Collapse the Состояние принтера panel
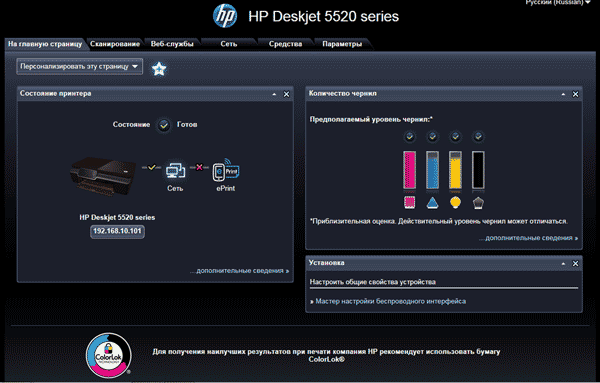The width and height of the screenshot is (600, 383). point(274,94)
